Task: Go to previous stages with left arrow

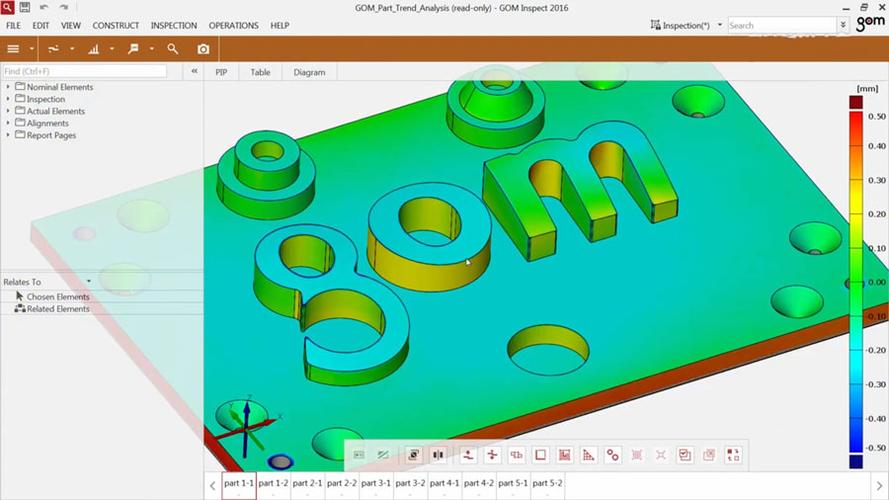Action: 213,486
